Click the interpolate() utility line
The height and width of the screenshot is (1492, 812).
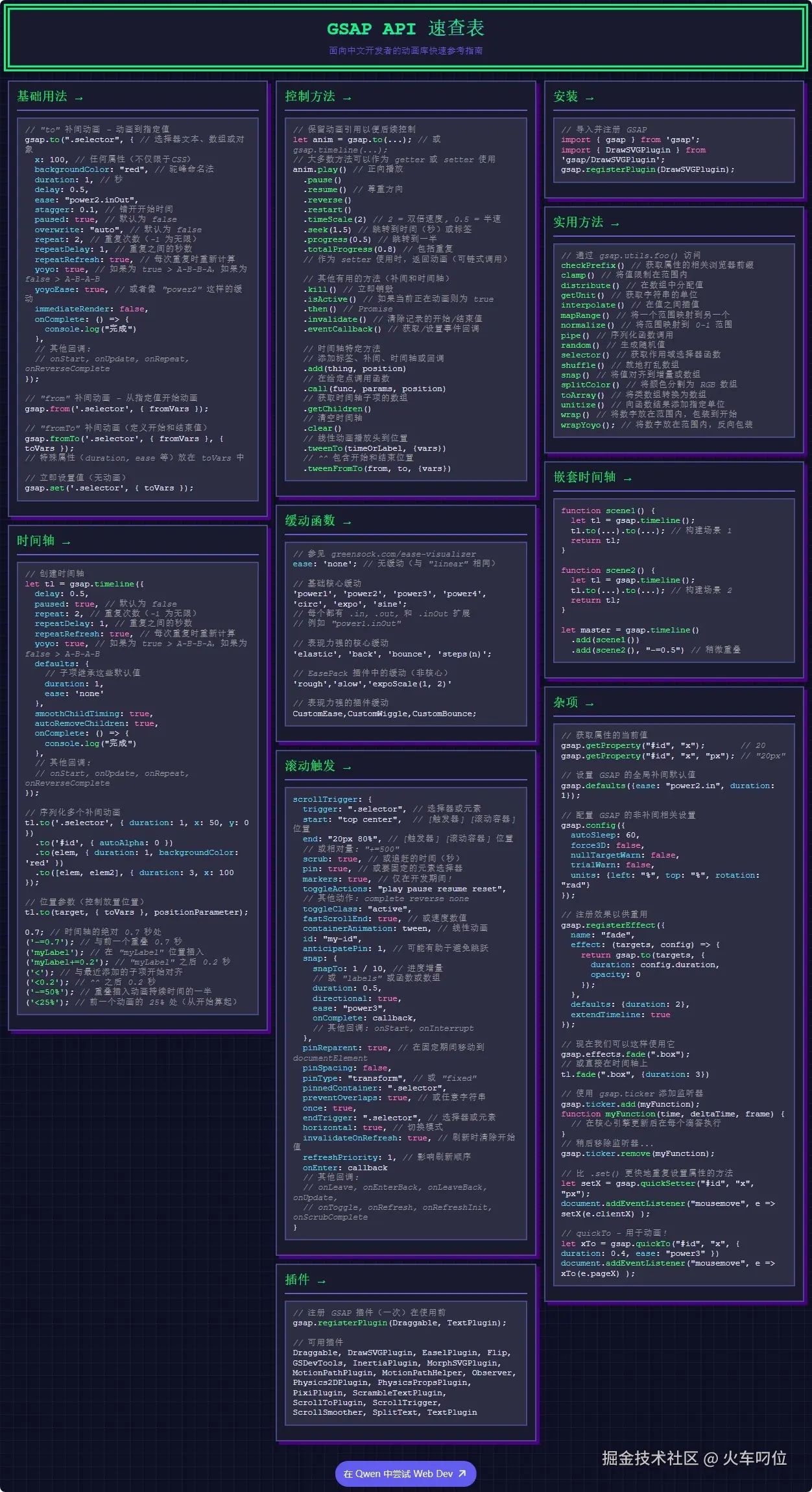[x=630, y=305]
